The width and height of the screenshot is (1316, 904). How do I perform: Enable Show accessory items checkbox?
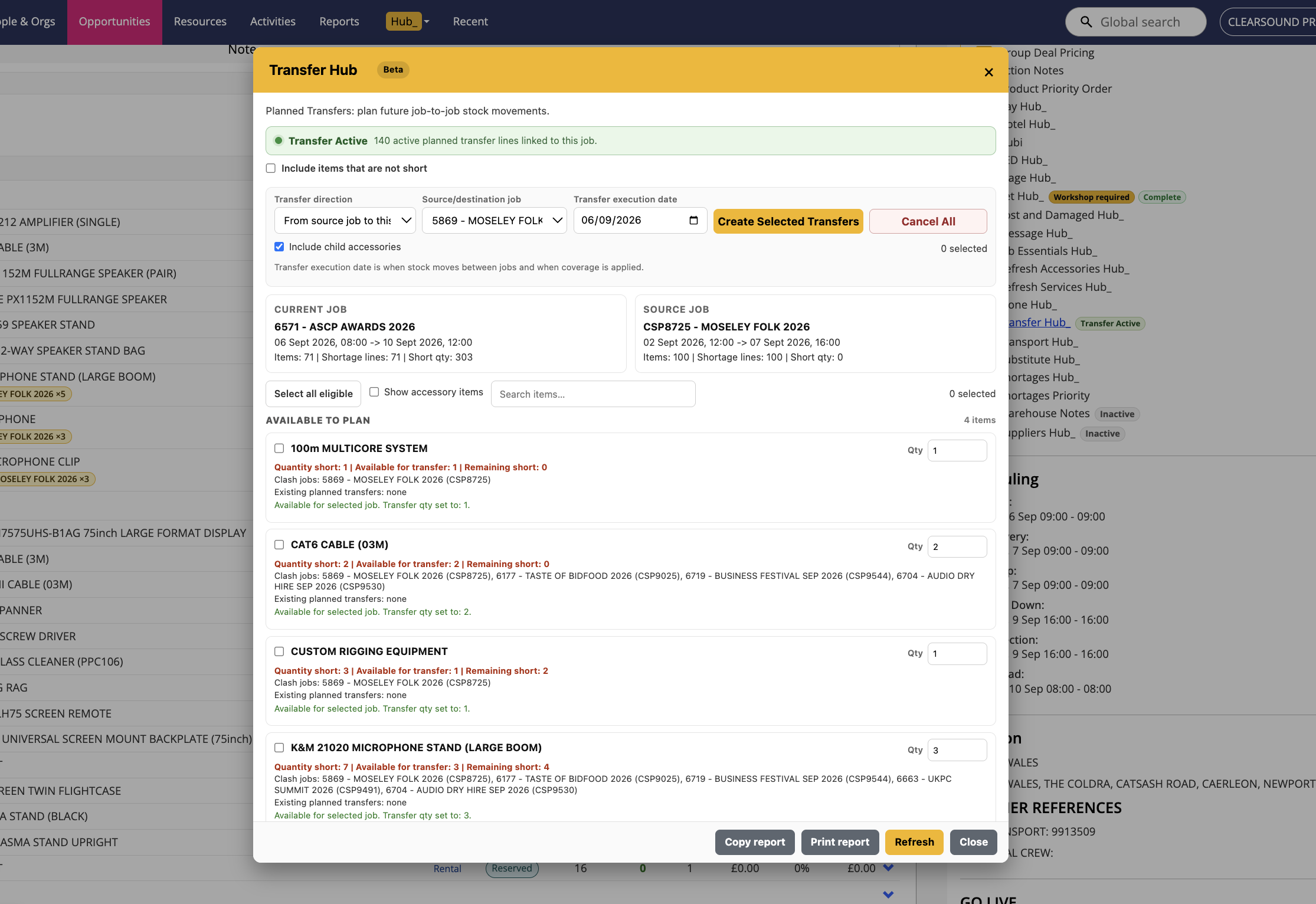(374, 392)
